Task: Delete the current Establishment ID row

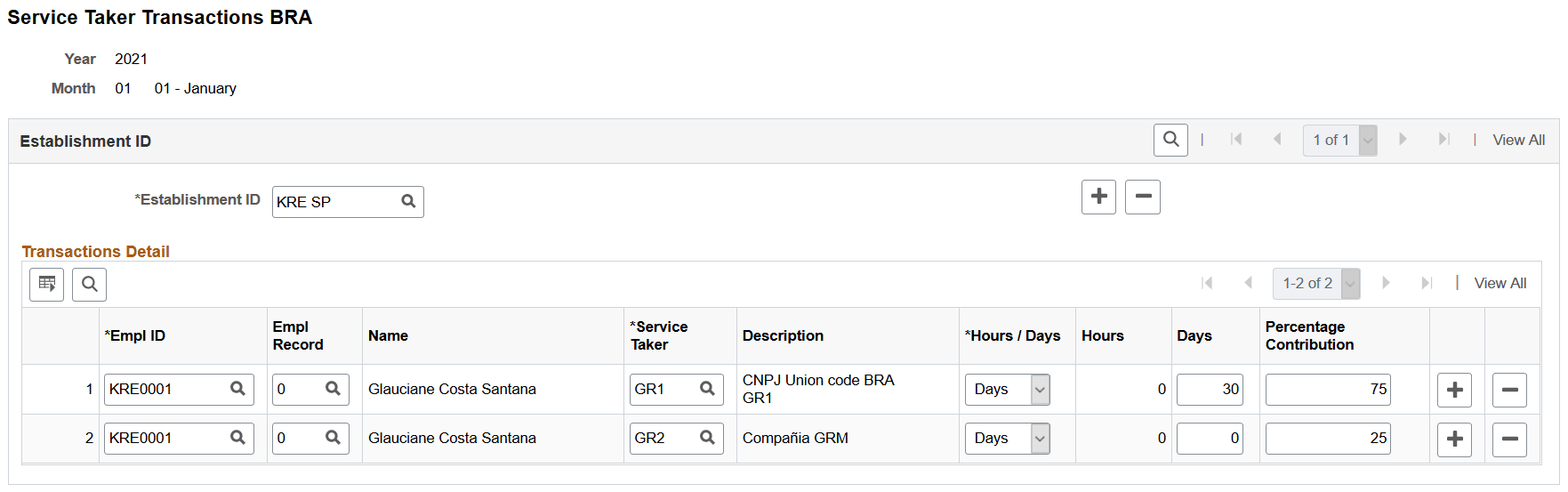Action: click(1143, 197)
